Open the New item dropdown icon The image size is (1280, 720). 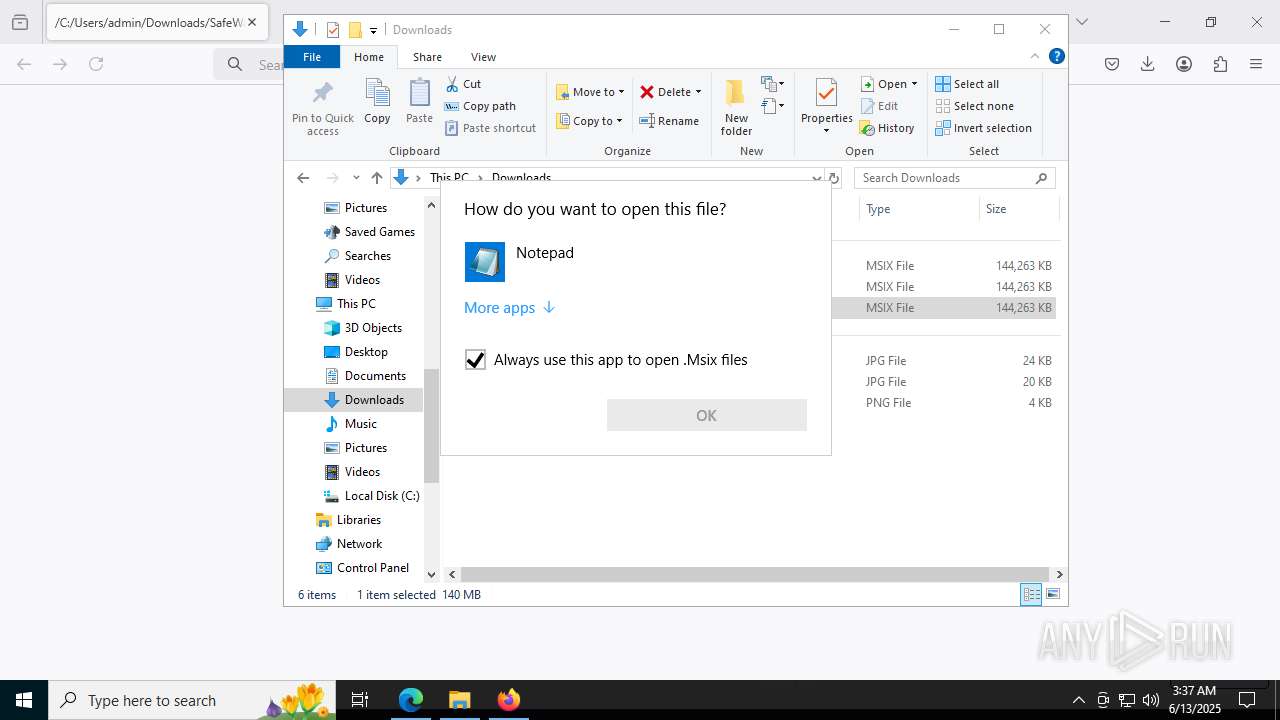[x=772, y=84]
